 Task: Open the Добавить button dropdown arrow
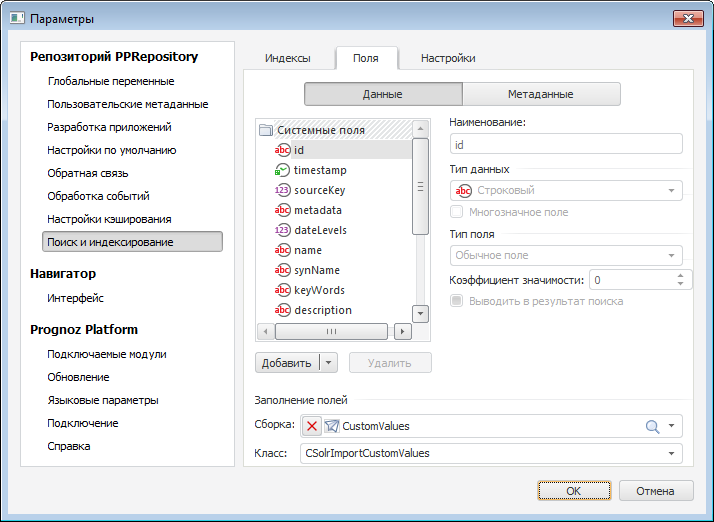click(329, 363)
